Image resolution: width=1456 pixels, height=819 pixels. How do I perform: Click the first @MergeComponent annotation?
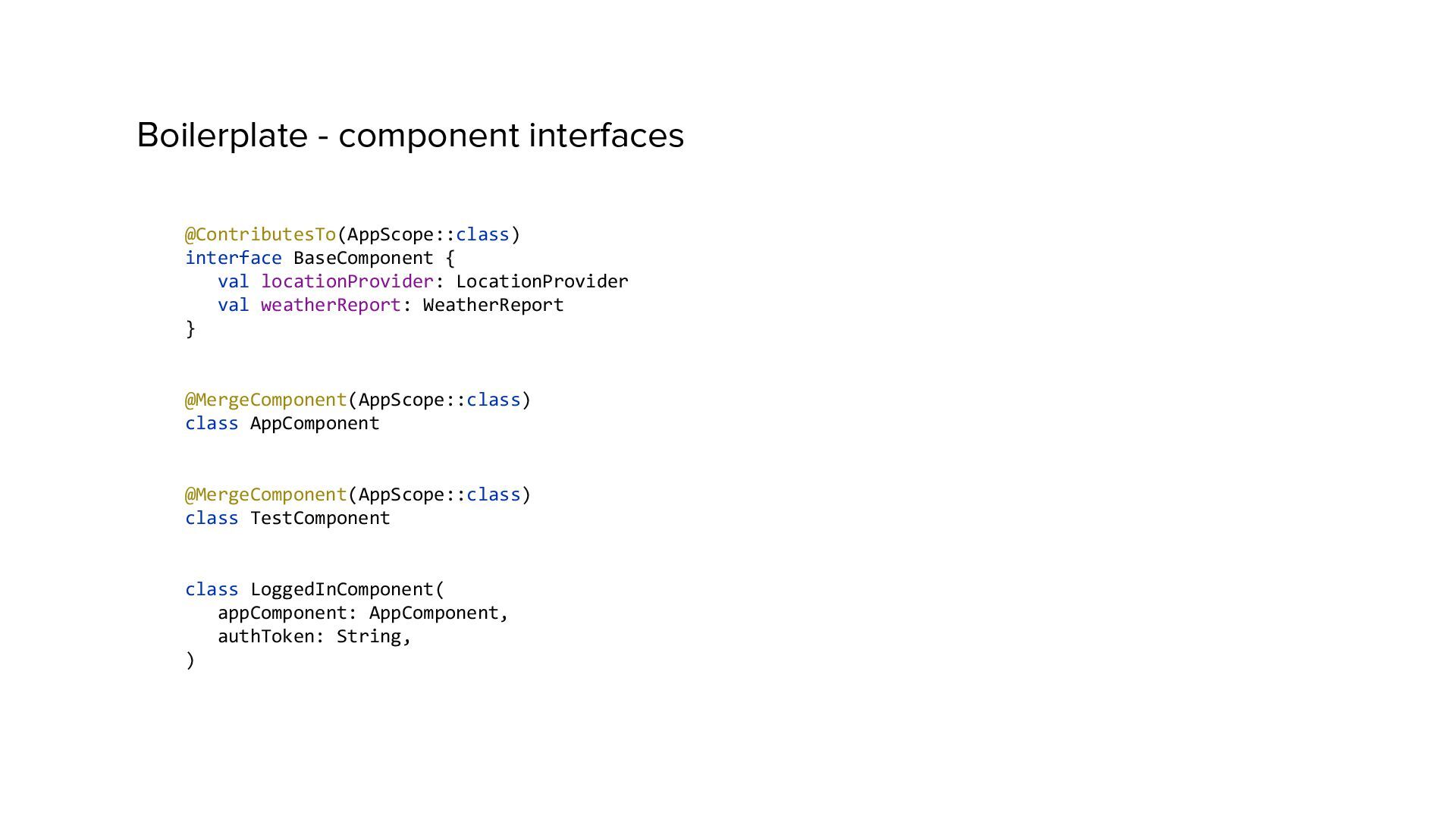265,400
